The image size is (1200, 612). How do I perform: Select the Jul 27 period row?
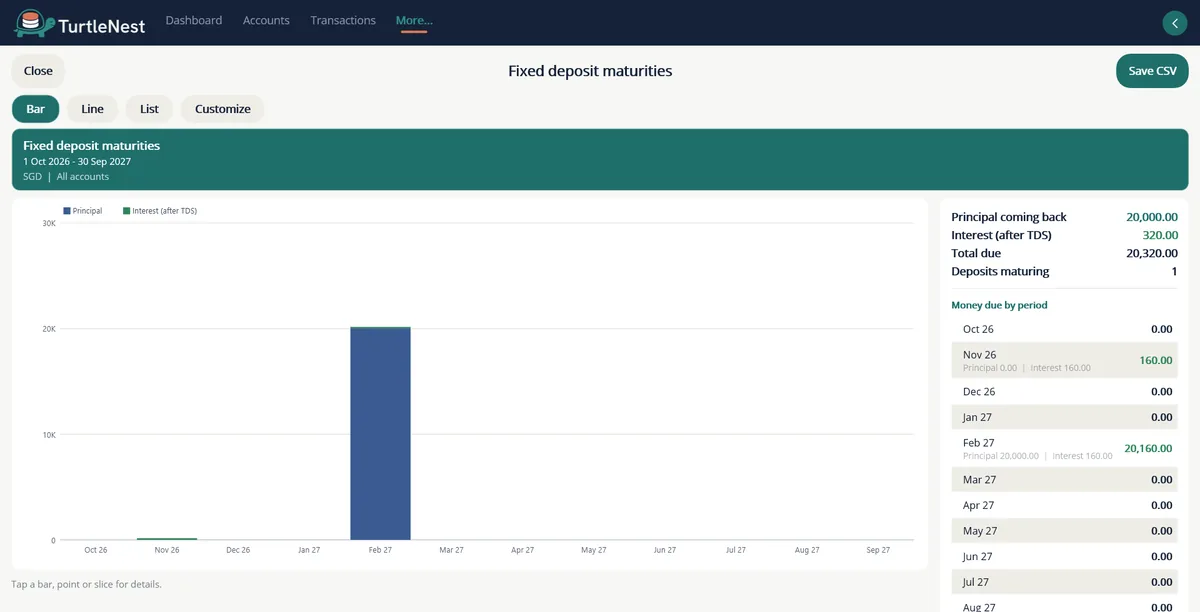(1064, 582)
